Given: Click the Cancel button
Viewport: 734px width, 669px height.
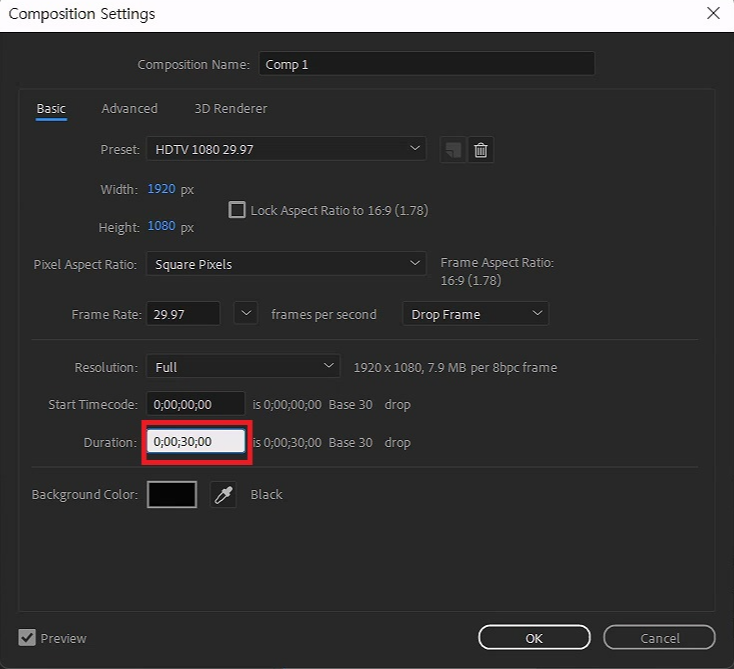Looking at the screenshot, I should [660, 638].
